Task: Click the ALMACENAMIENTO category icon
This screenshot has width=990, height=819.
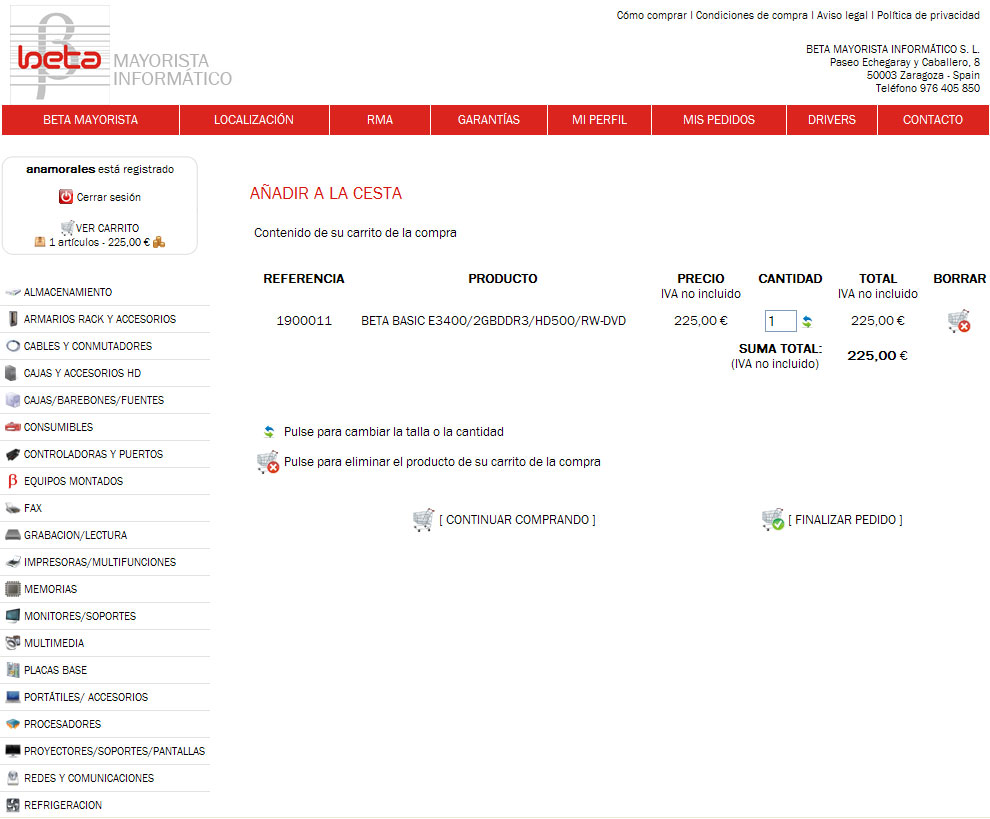Action: (x=13, y=292)
